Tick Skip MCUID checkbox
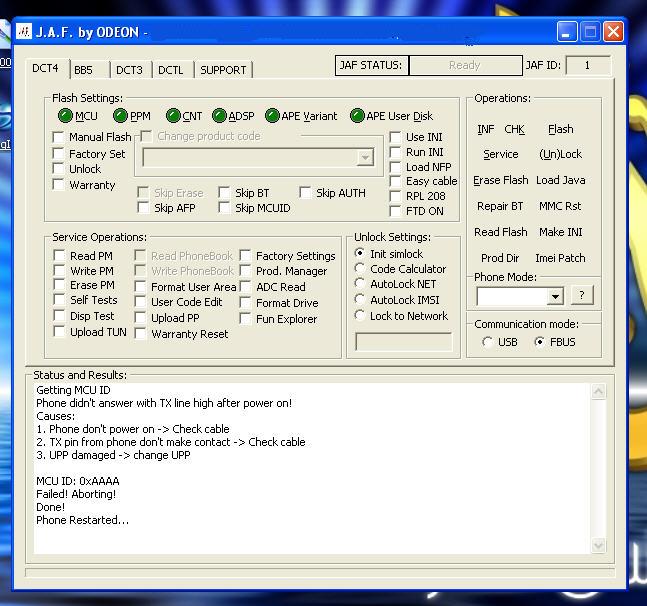Viewport: 647px width, 606px height. (224, 208)
